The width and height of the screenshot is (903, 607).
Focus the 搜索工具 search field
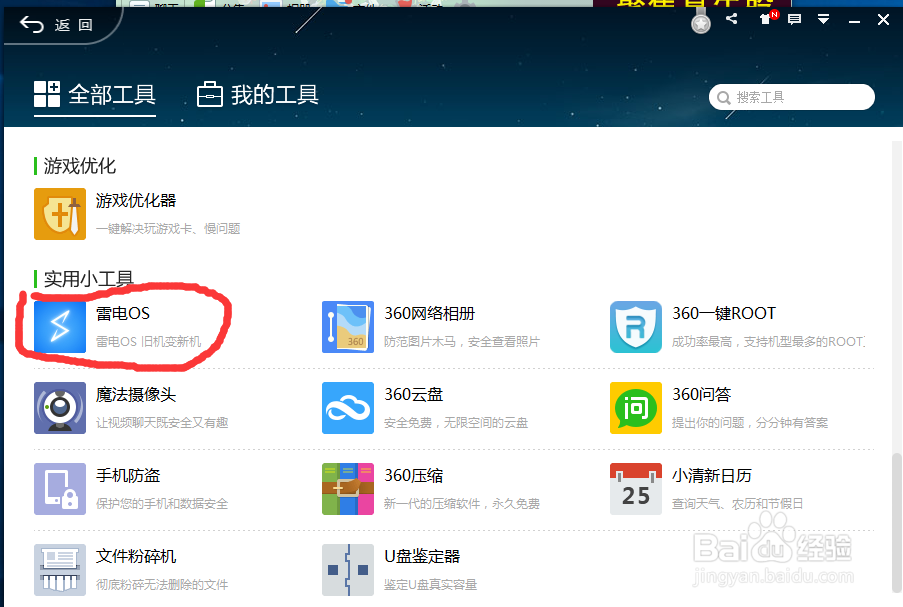pos(792,97)
